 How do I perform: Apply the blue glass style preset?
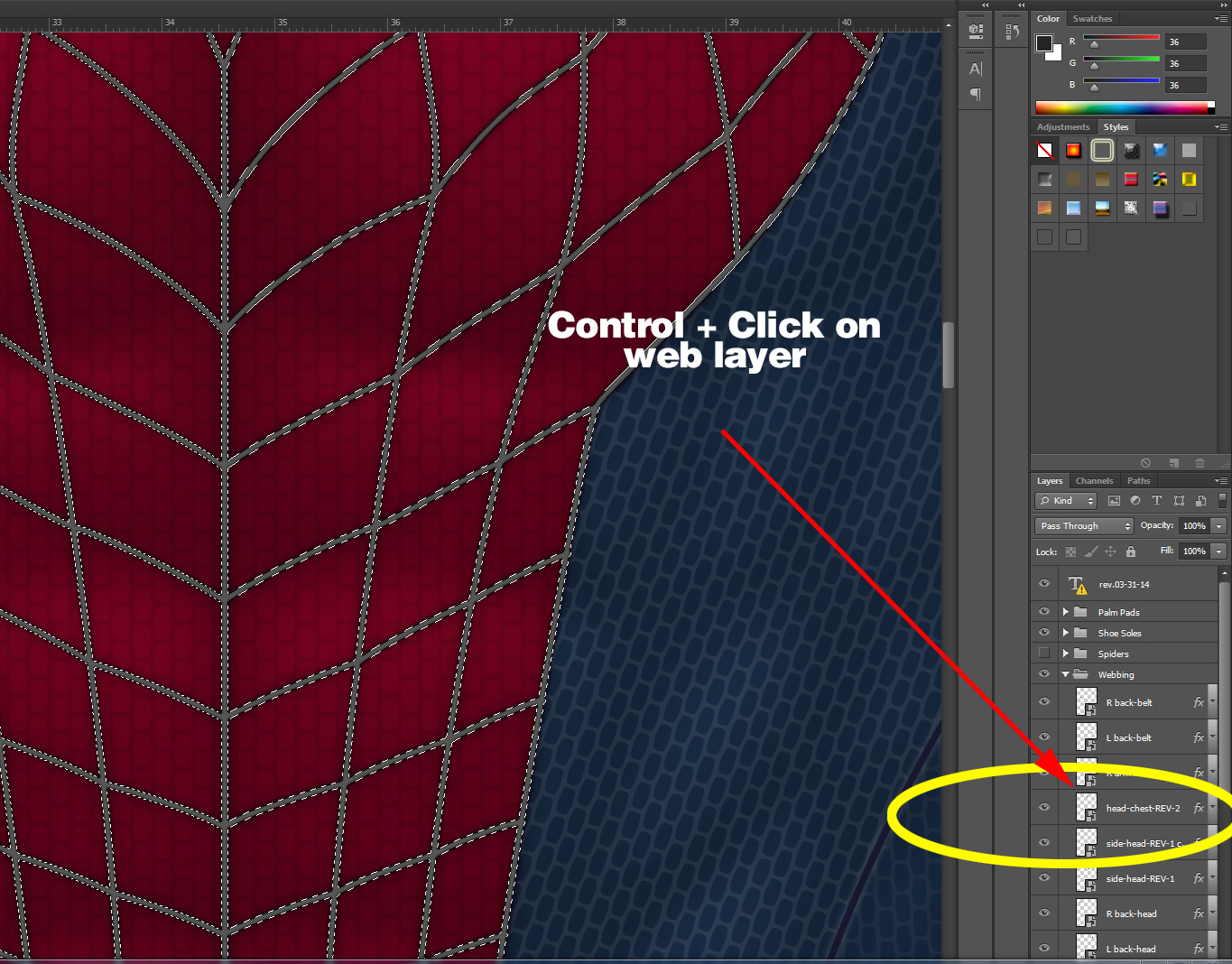click(x=1160, y=151)
